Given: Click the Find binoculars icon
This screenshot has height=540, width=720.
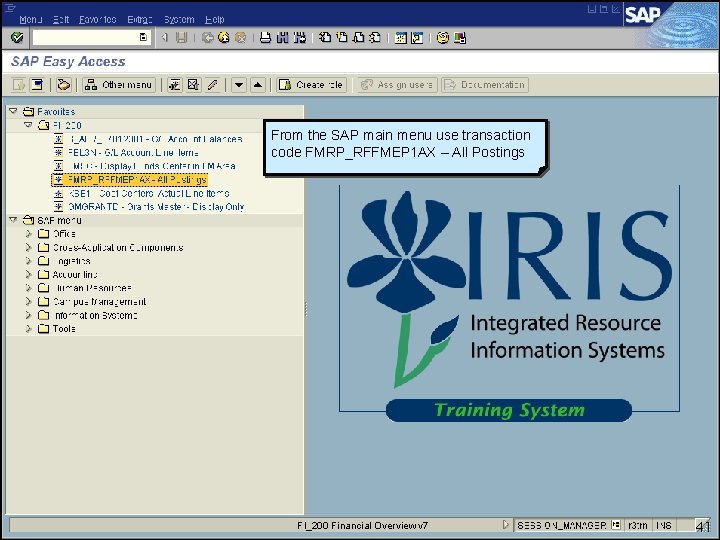Looking at the screenshot, I should point(282,38).
